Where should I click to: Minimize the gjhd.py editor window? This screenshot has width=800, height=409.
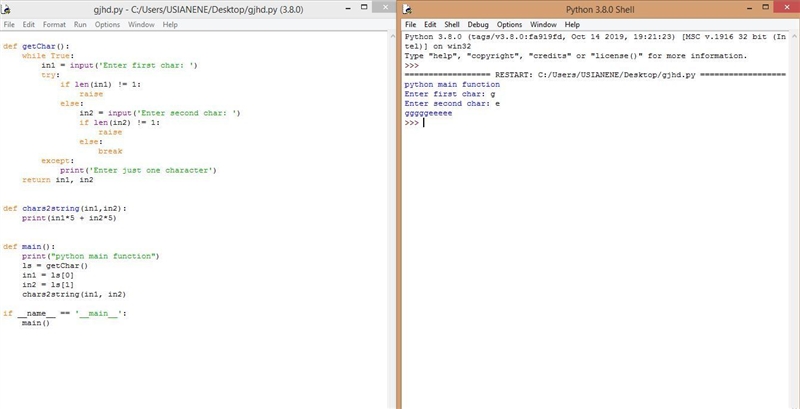pyautogui.click(x=347, y=8)
